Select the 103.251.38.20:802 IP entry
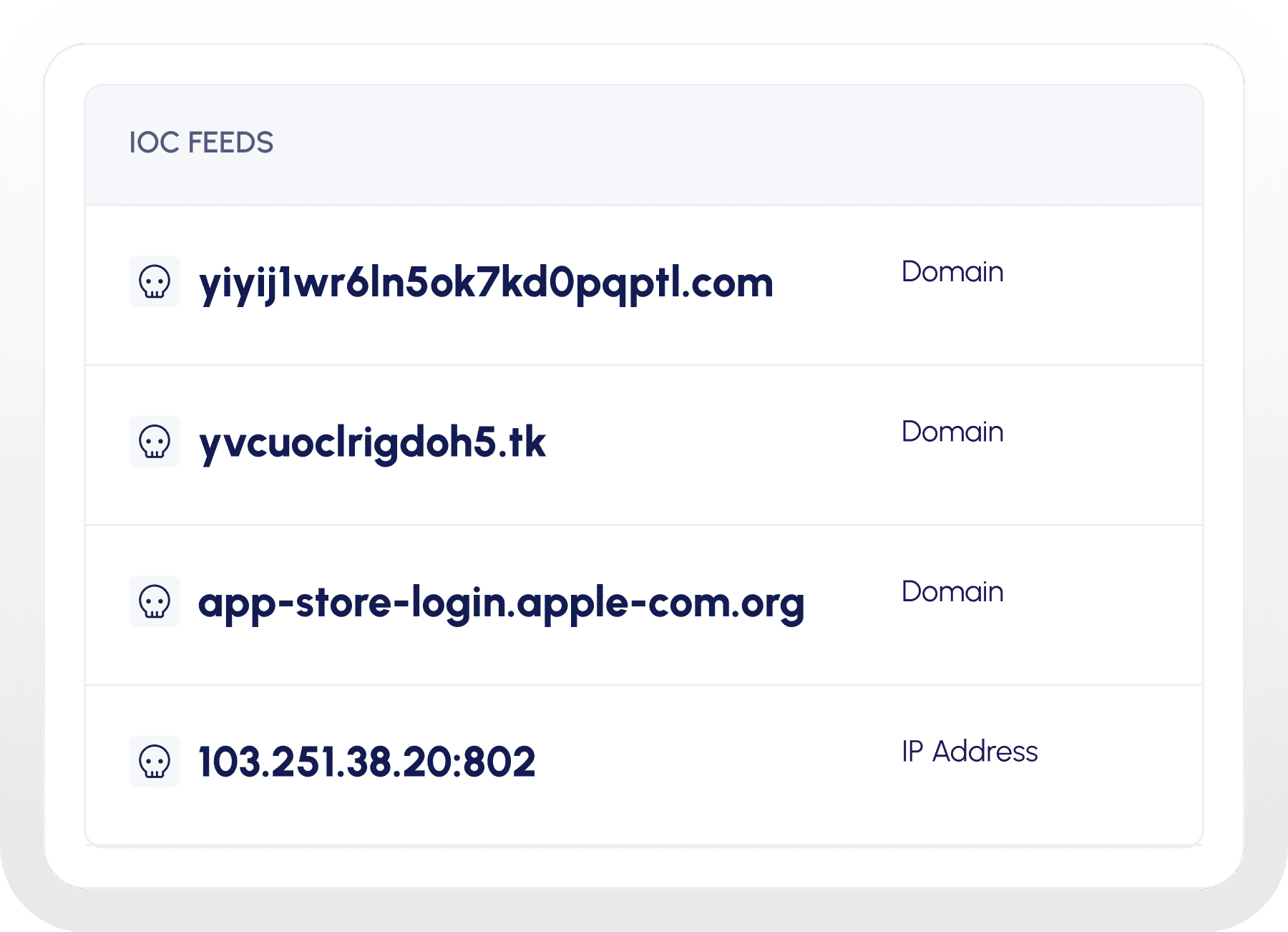Screen dimensions: 1288x932 (x=366, y=761)
